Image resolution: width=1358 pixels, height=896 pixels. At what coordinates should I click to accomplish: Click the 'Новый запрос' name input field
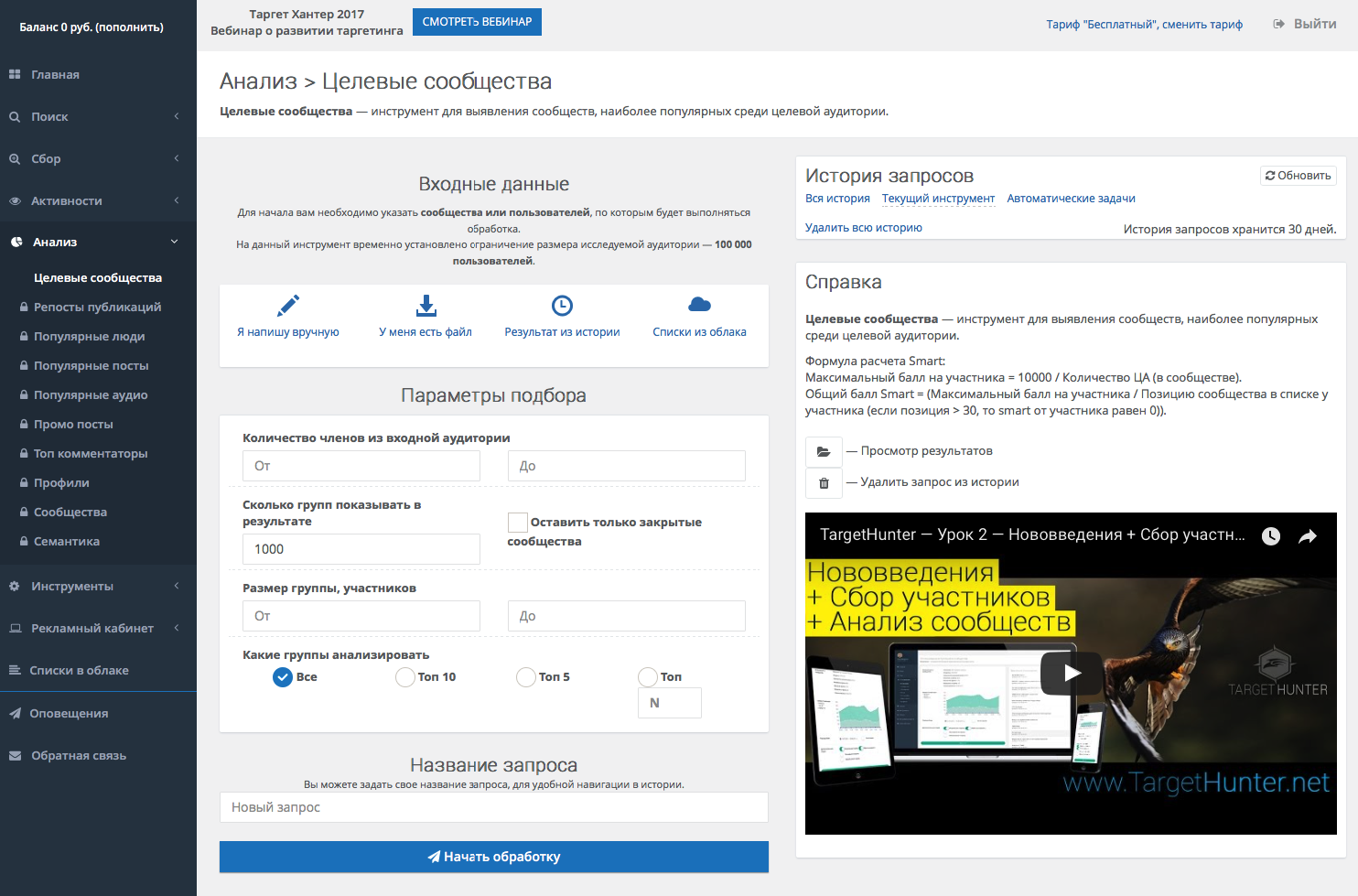coord(493,807)
